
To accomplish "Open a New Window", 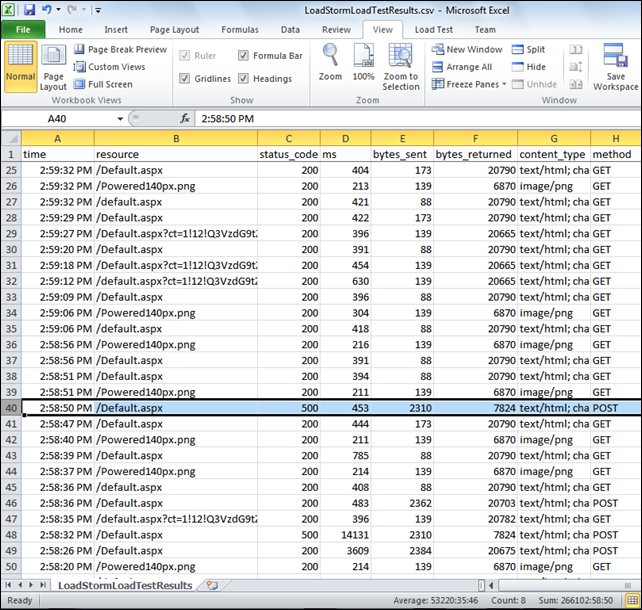I will [x=467, y=50].
